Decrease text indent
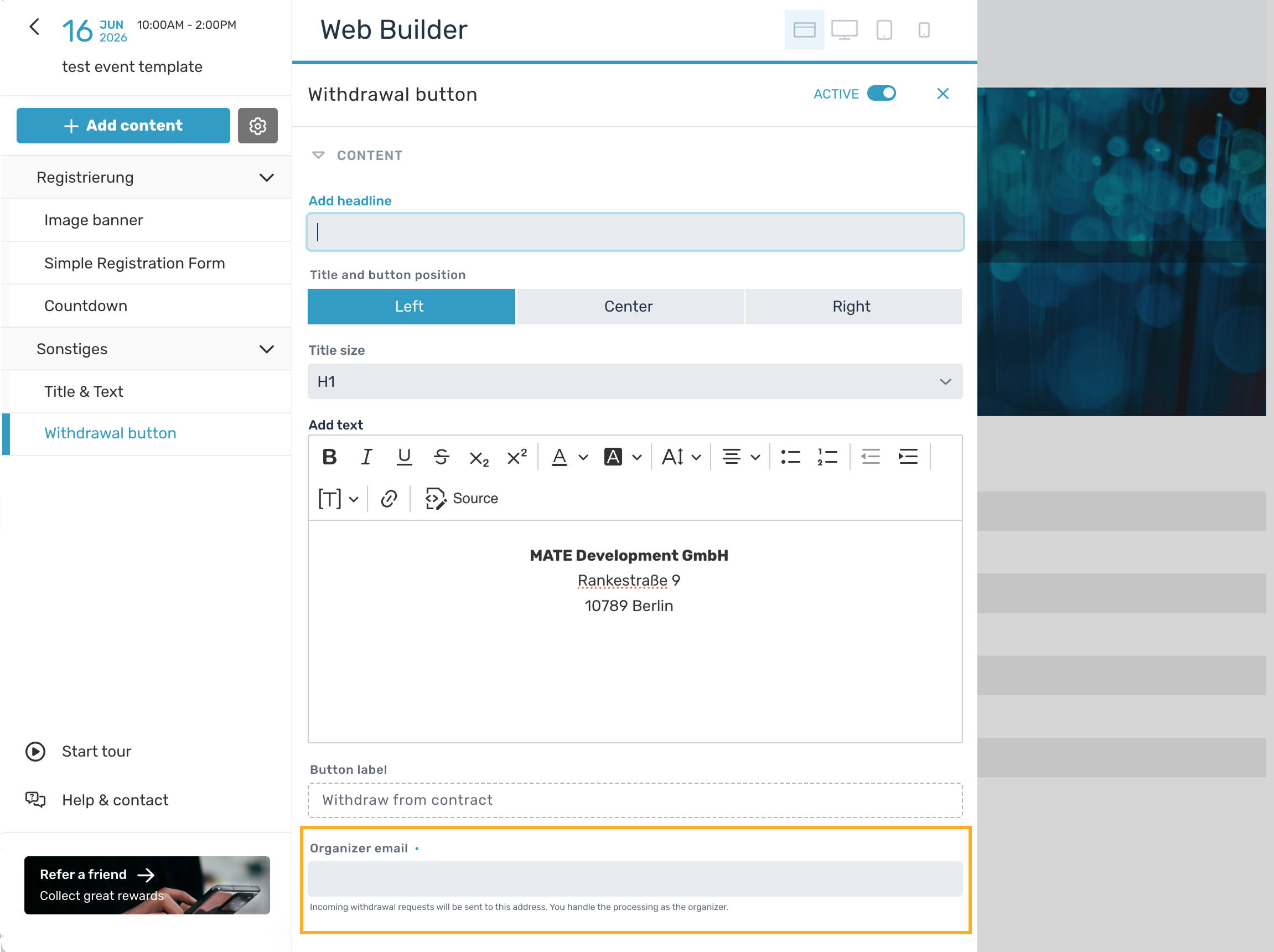 [870, 457]
